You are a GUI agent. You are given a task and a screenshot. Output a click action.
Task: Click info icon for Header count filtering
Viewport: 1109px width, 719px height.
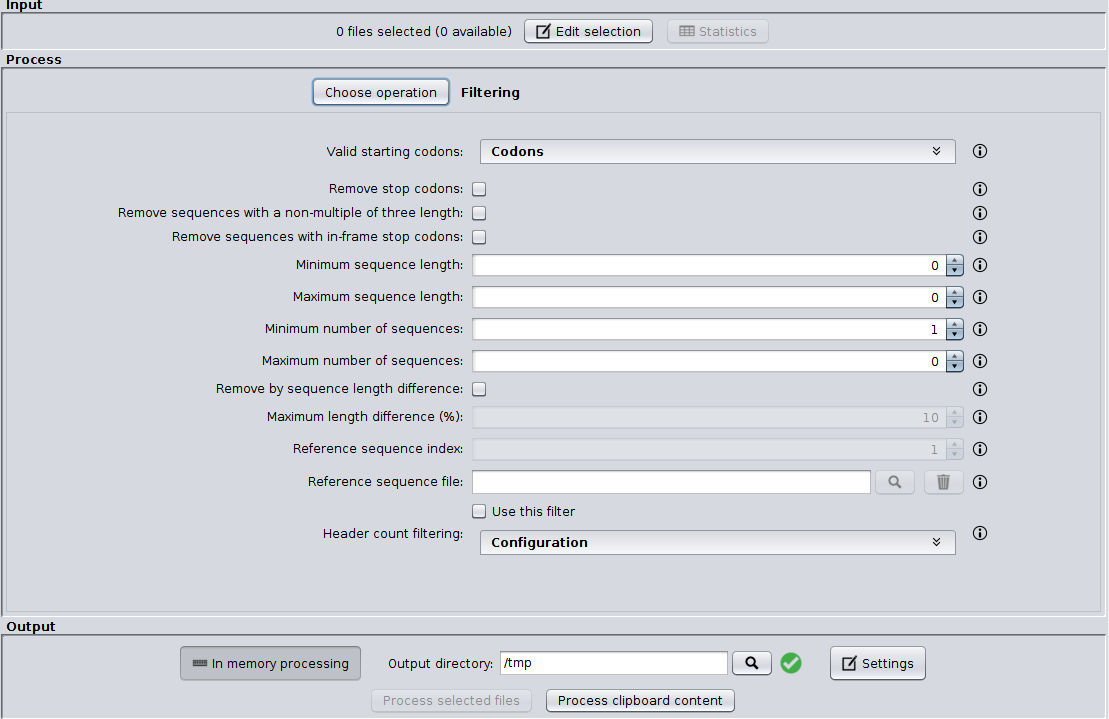(x=980, y=534)
